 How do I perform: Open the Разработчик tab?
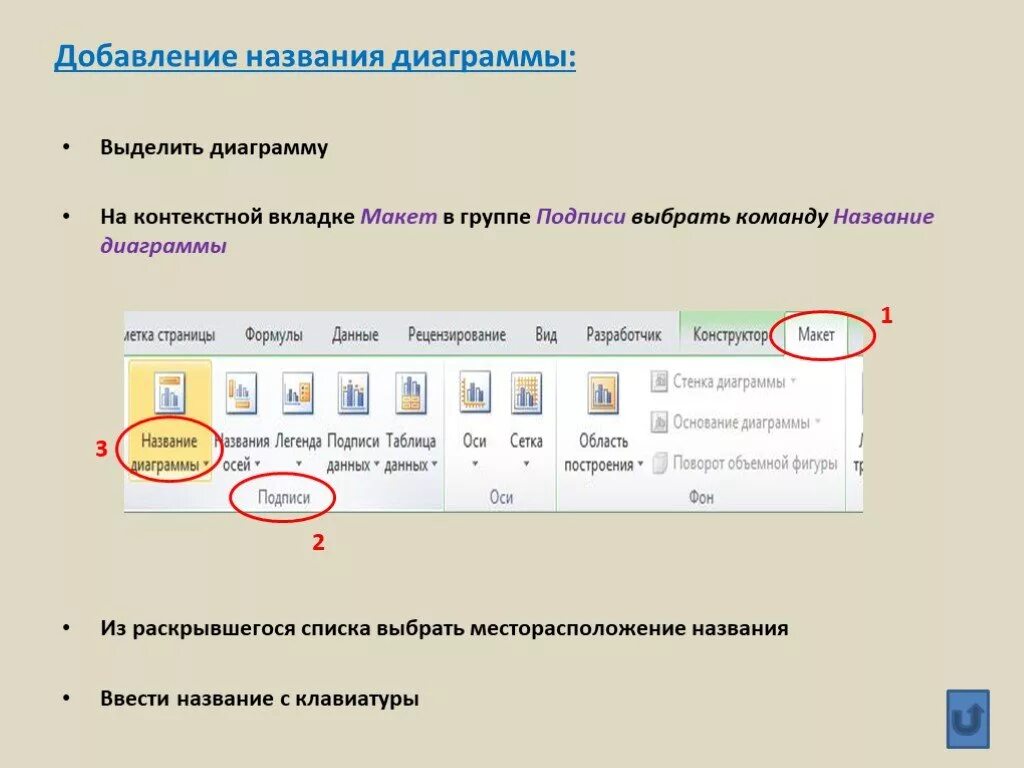[624, 335]
